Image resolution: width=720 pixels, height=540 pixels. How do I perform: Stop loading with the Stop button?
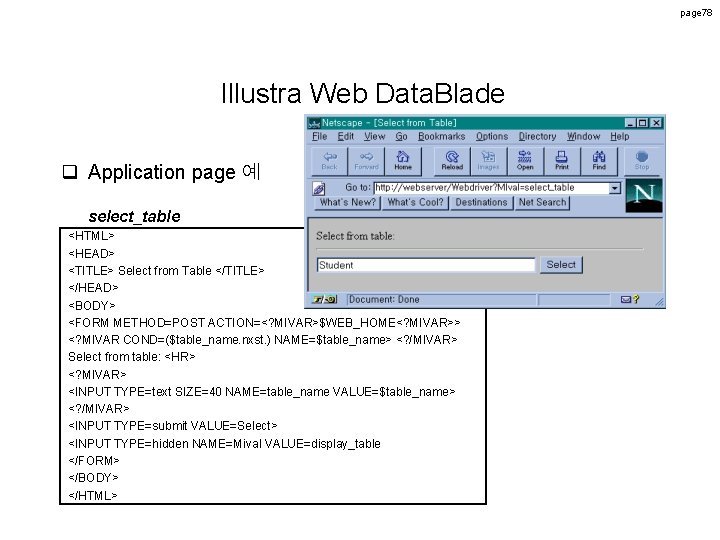click(642, 161)
